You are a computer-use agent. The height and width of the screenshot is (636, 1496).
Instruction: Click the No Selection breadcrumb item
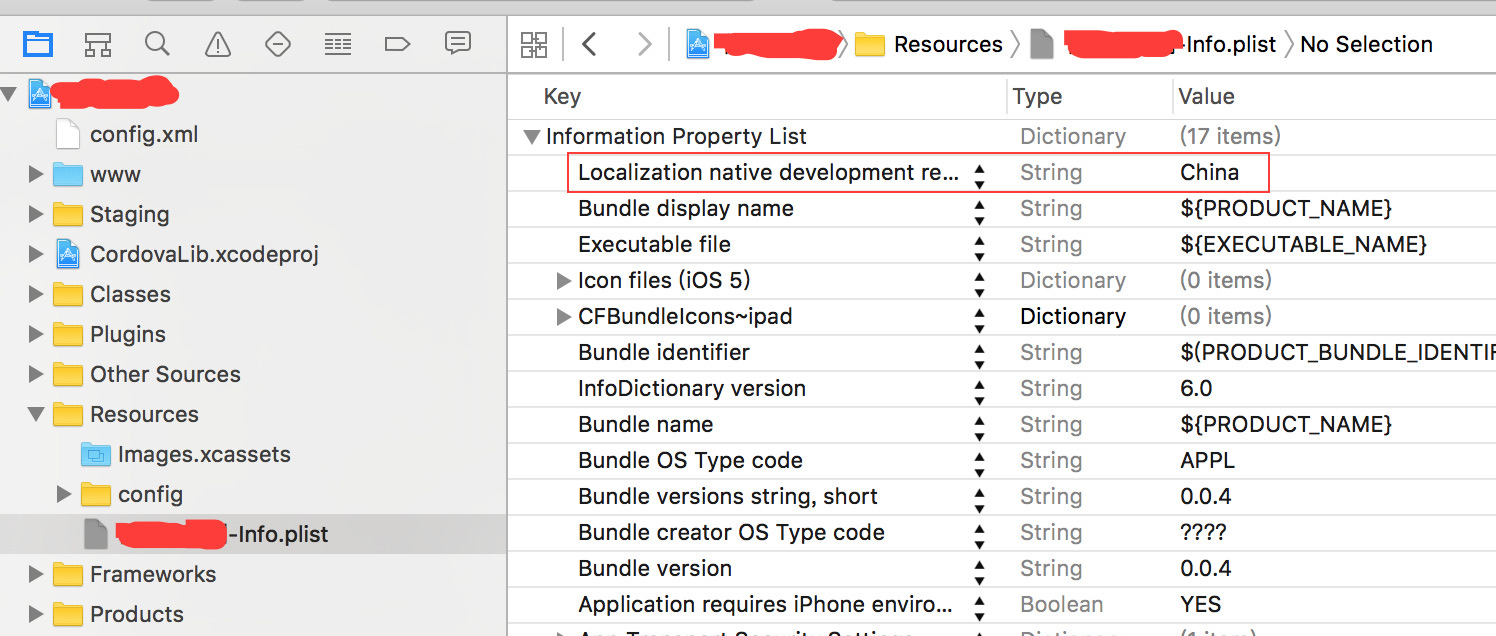[x=1366, y=45]
